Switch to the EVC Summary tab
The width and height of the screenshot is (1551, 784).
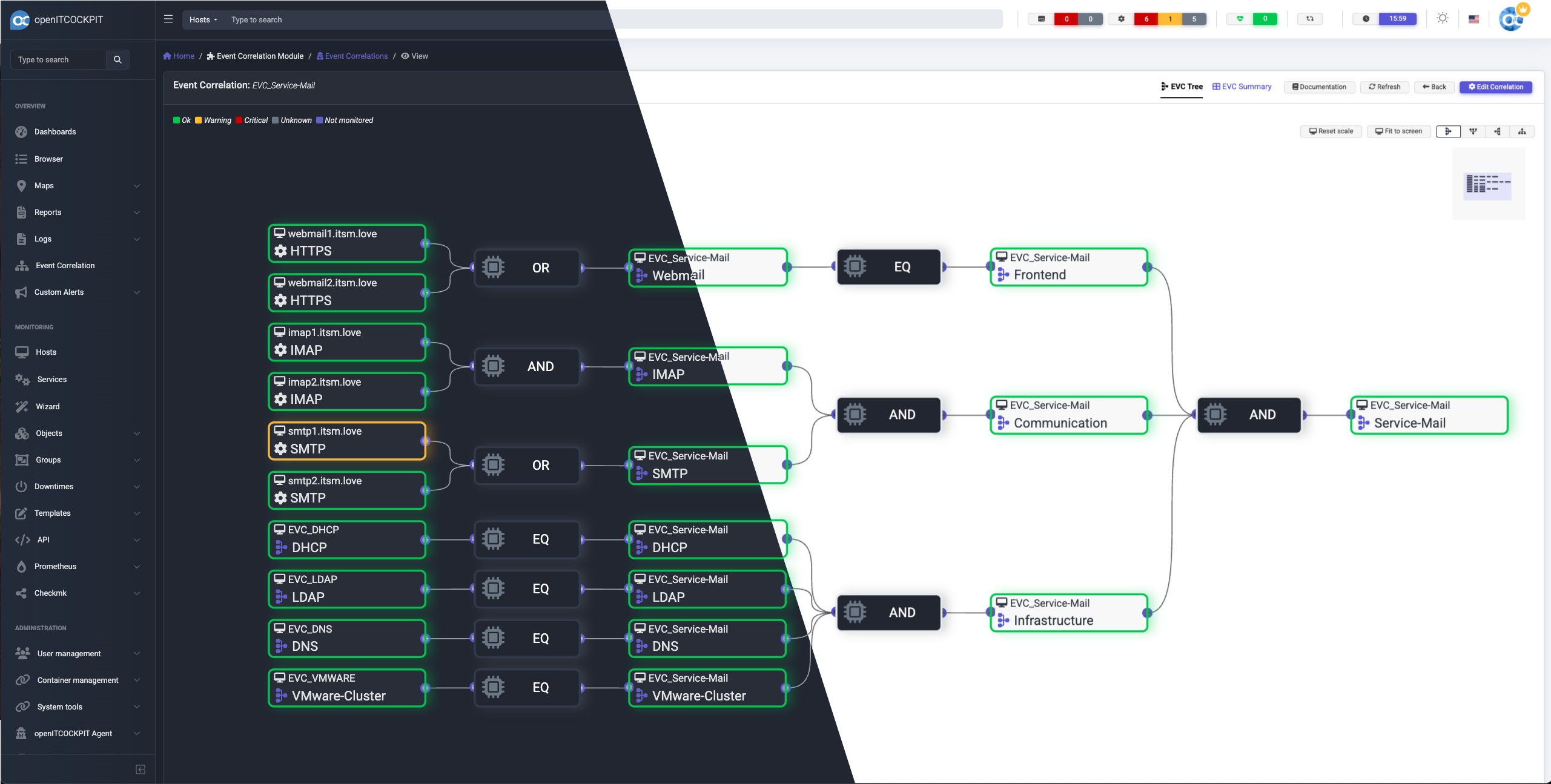pos(1242,87)
